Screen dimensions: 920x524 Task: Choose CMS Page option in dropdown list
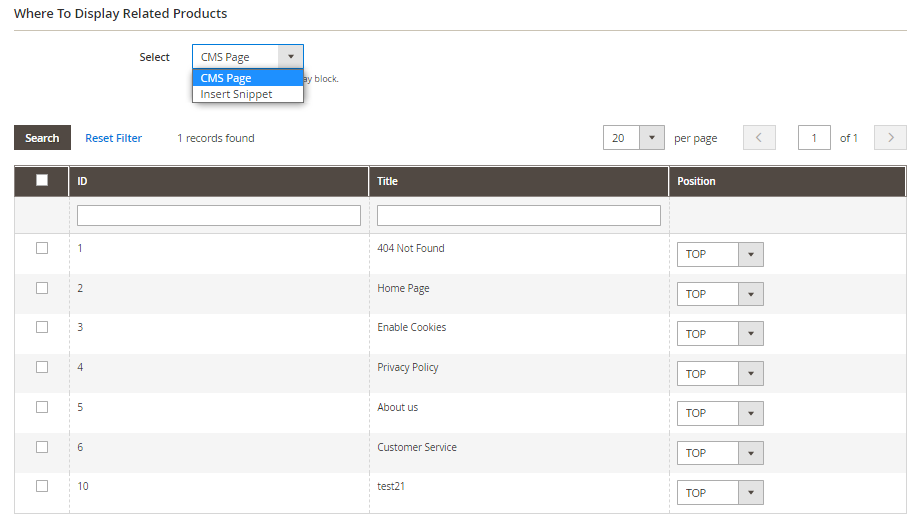[x=227, y=78]
